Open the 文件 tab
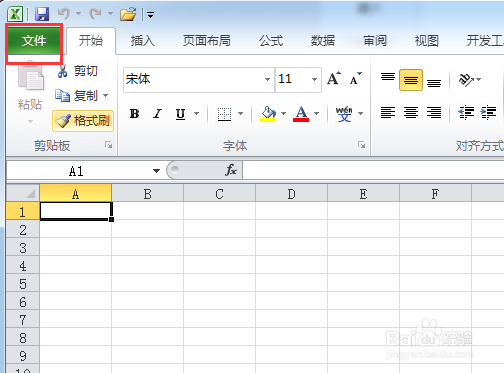The width and height of the screenshot is (504, 373). (x=34, y=41)
